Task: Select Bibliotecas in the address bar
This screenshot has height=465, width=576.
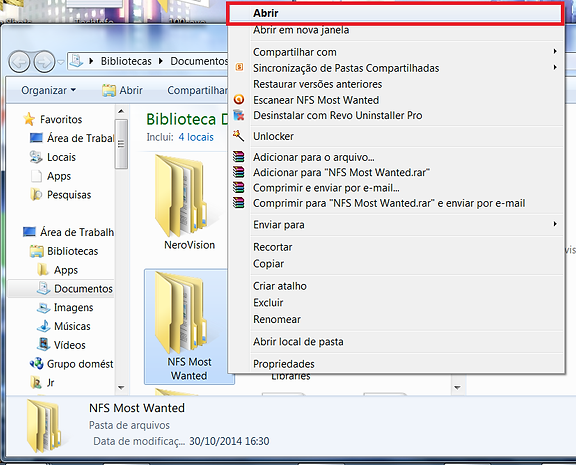Action: [126, 61]
